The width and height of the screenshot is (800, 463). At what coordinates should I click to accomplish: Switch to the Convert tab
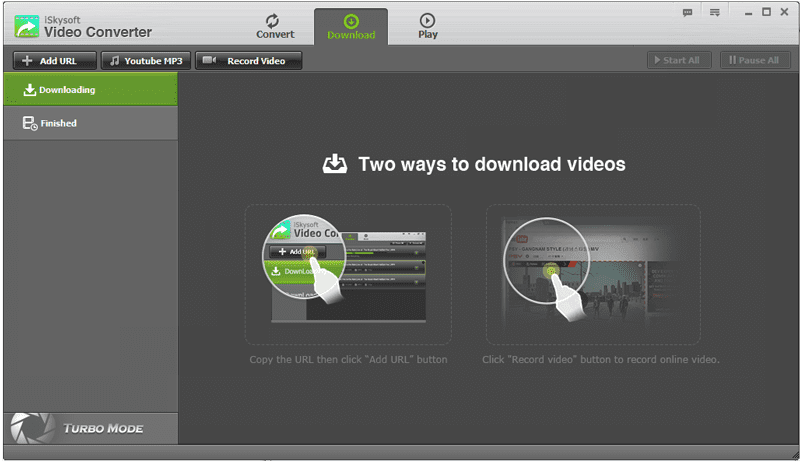pos(275,26)
